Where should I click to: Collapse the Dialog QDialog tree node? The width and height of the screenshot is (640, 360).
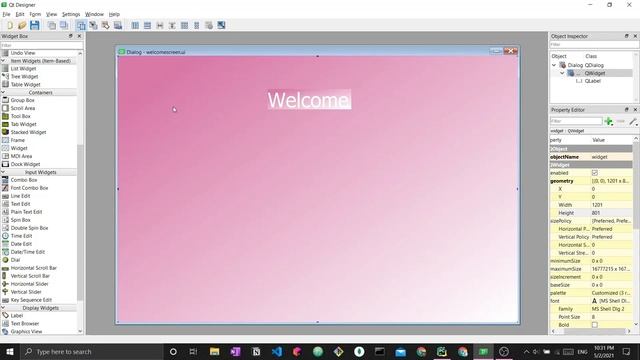pos(554,65)
